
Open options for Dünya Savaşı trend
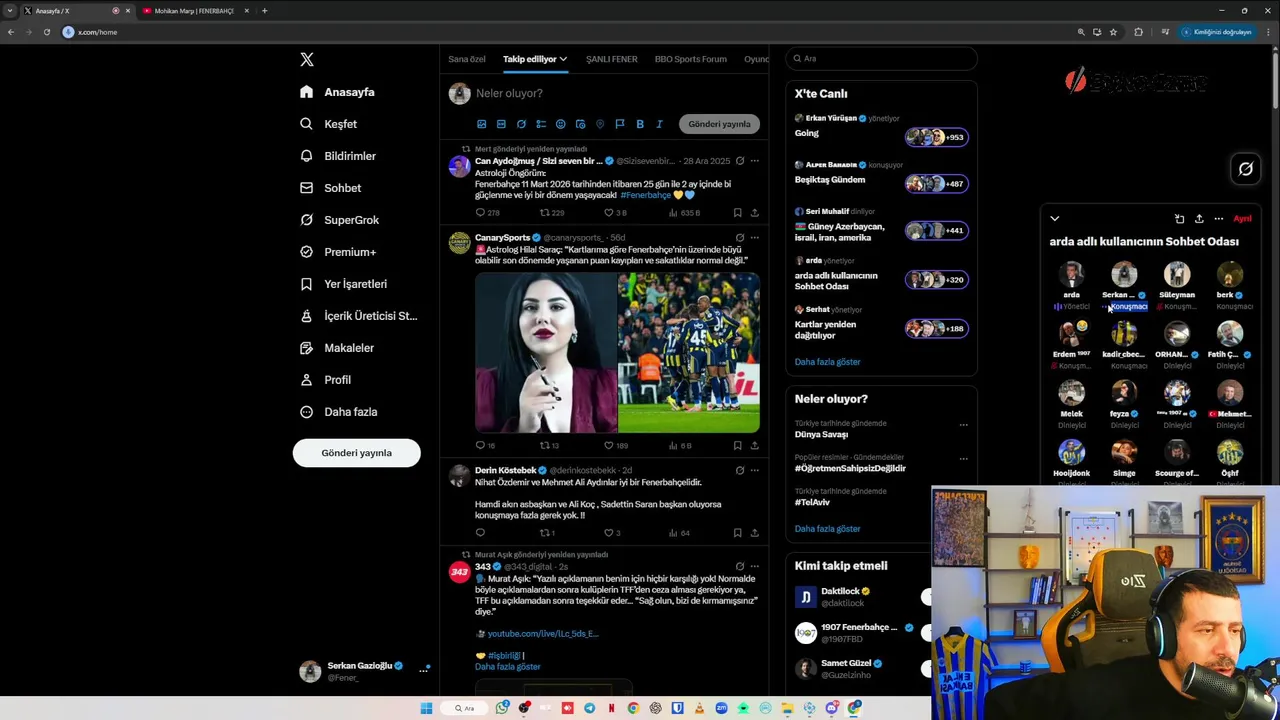(963, 425)
